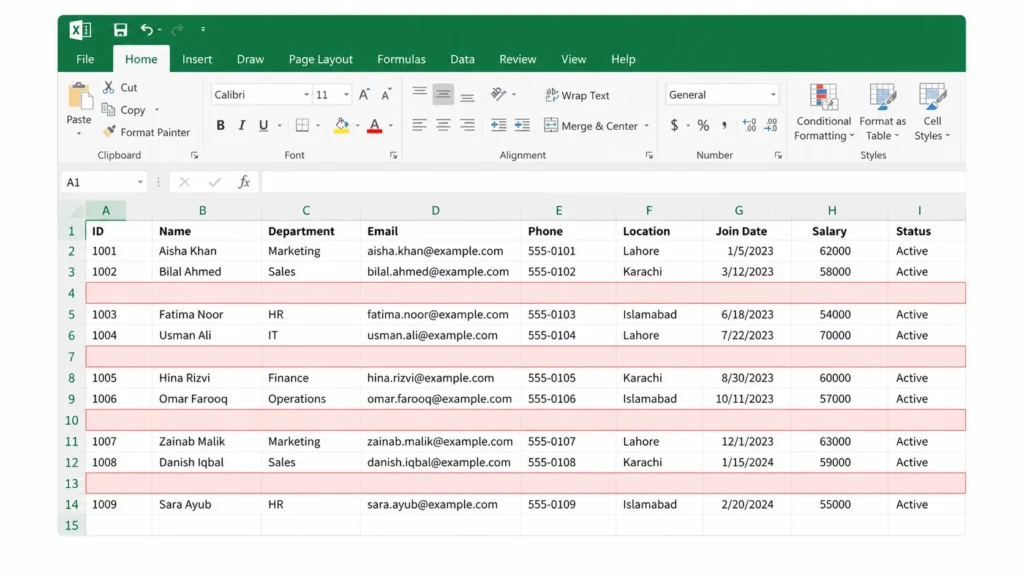The height and width of the screenshot is (576, 1024).
Task: Open the Calibri font name dropdown
Action: click(x=306, y=95)
